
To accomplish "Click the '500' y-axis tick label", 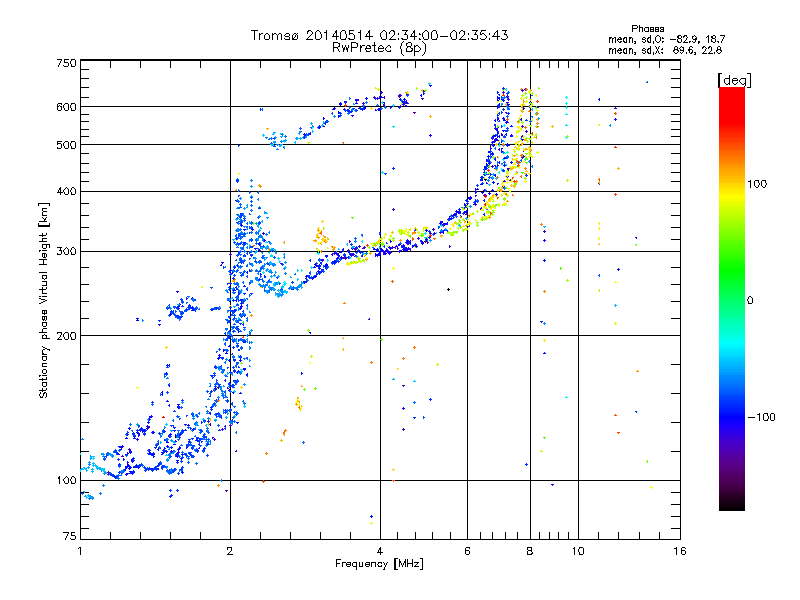I will coord(67,145).
